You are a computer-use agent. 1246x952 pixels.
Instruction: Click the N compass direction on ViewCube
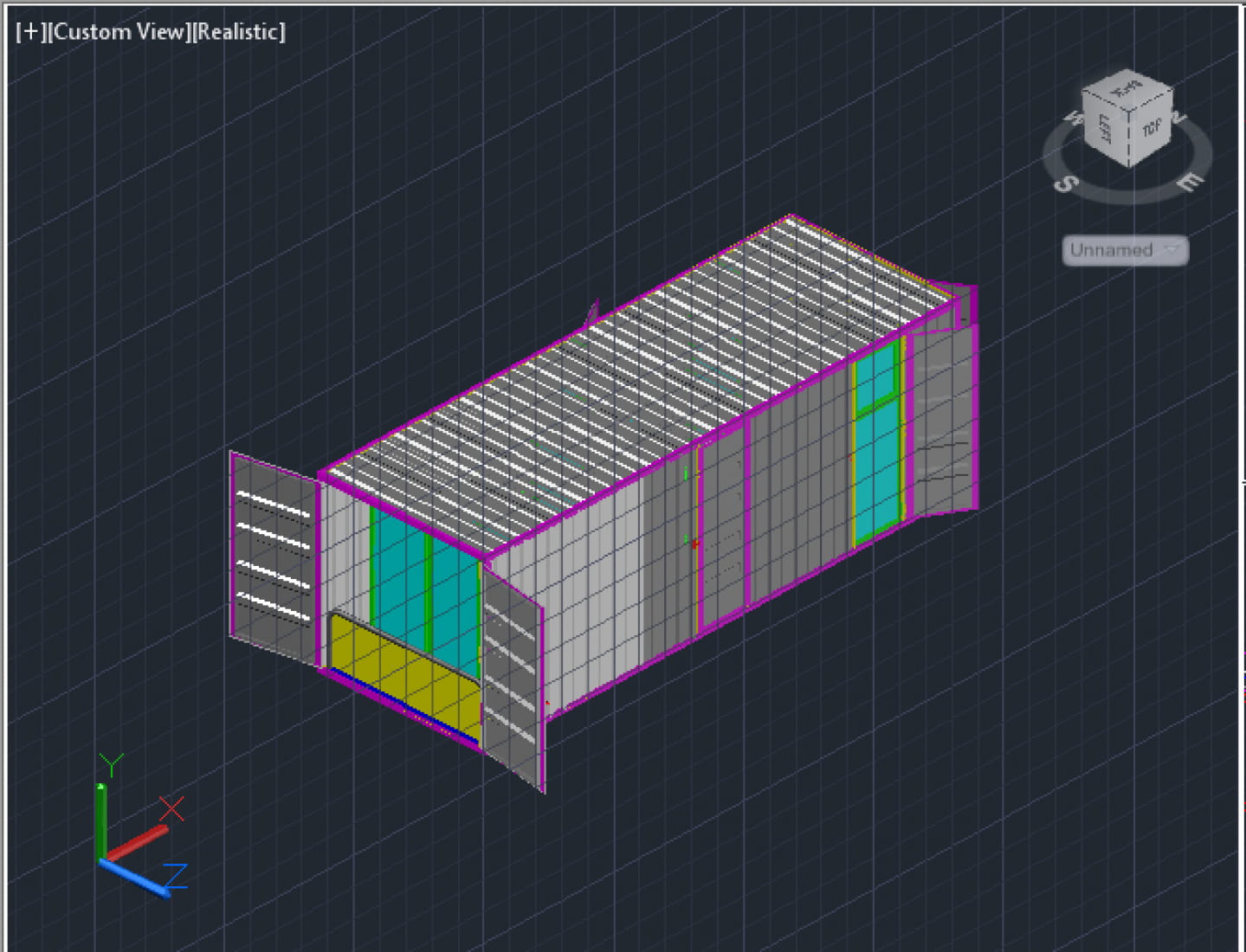point(1179,117)
